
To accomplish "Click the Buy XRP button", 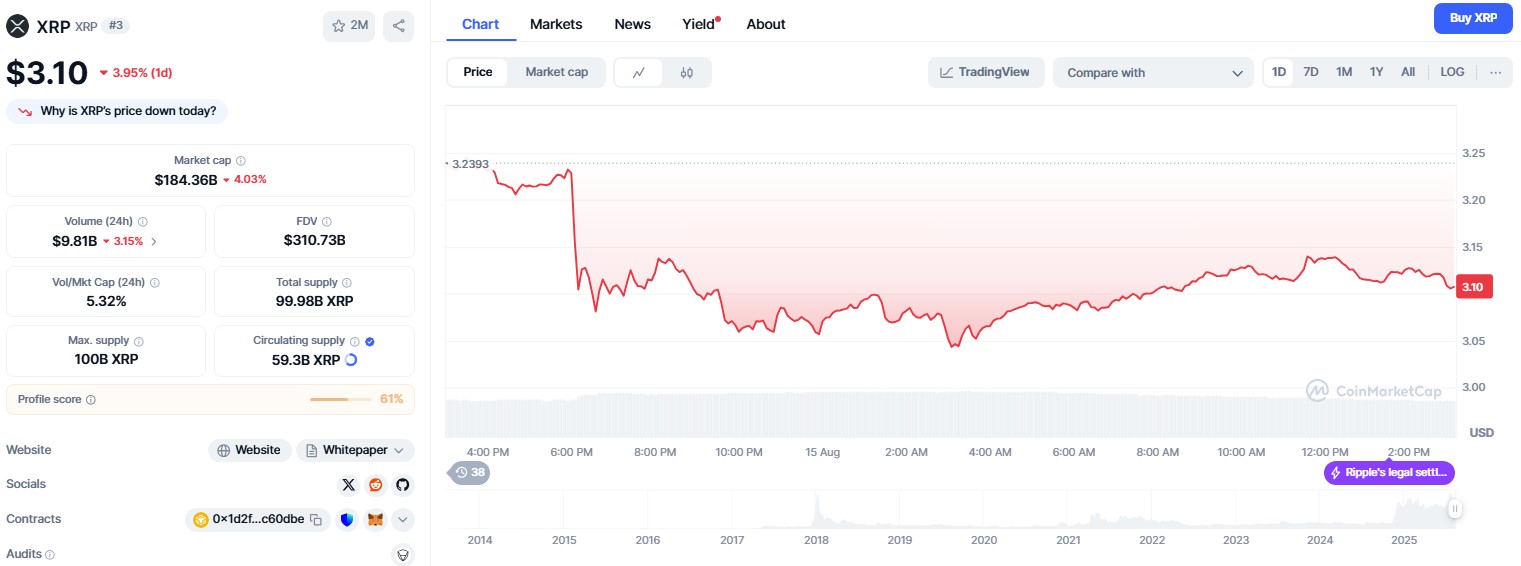I will tap(1473, 18).
